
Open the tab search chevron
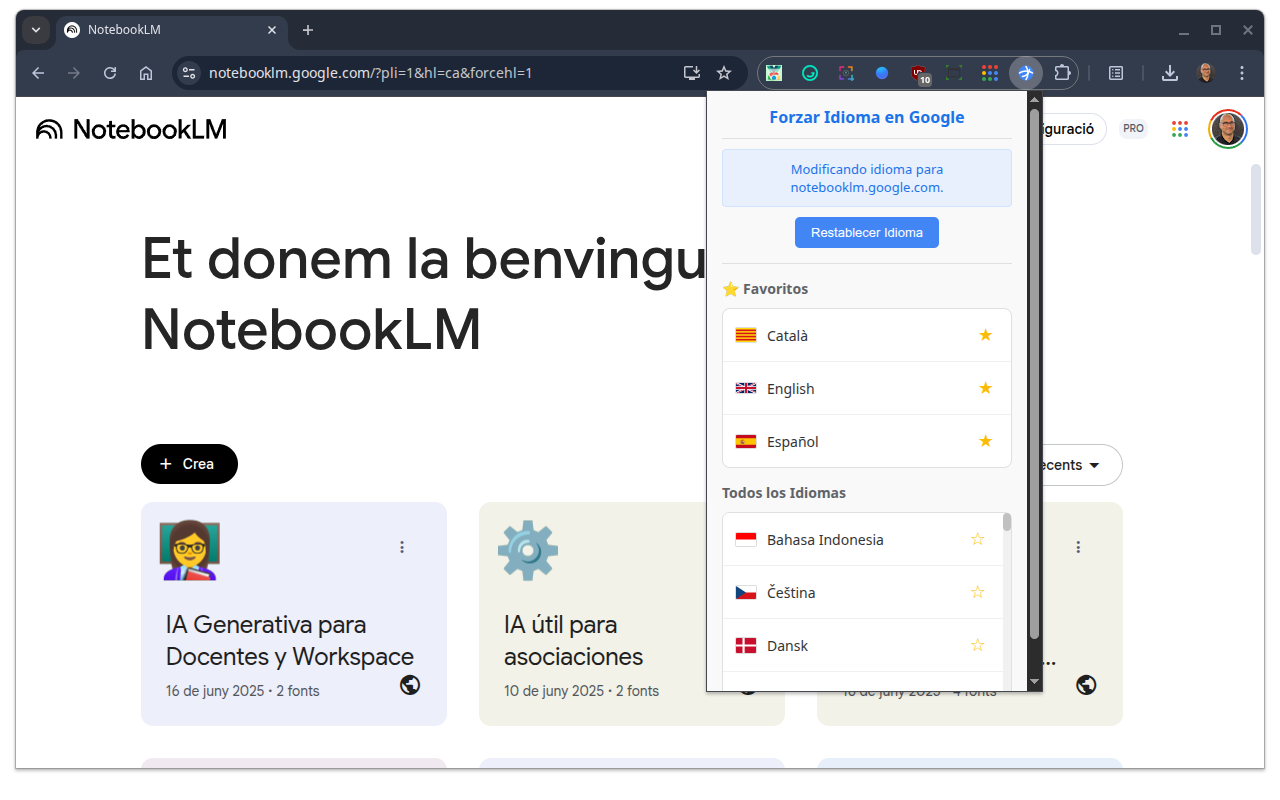point(35,29)
